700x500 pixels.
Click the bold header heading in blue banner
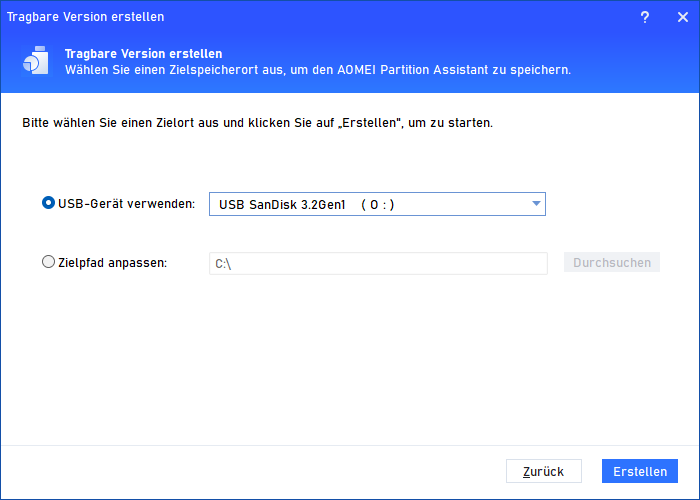point(144,53)
